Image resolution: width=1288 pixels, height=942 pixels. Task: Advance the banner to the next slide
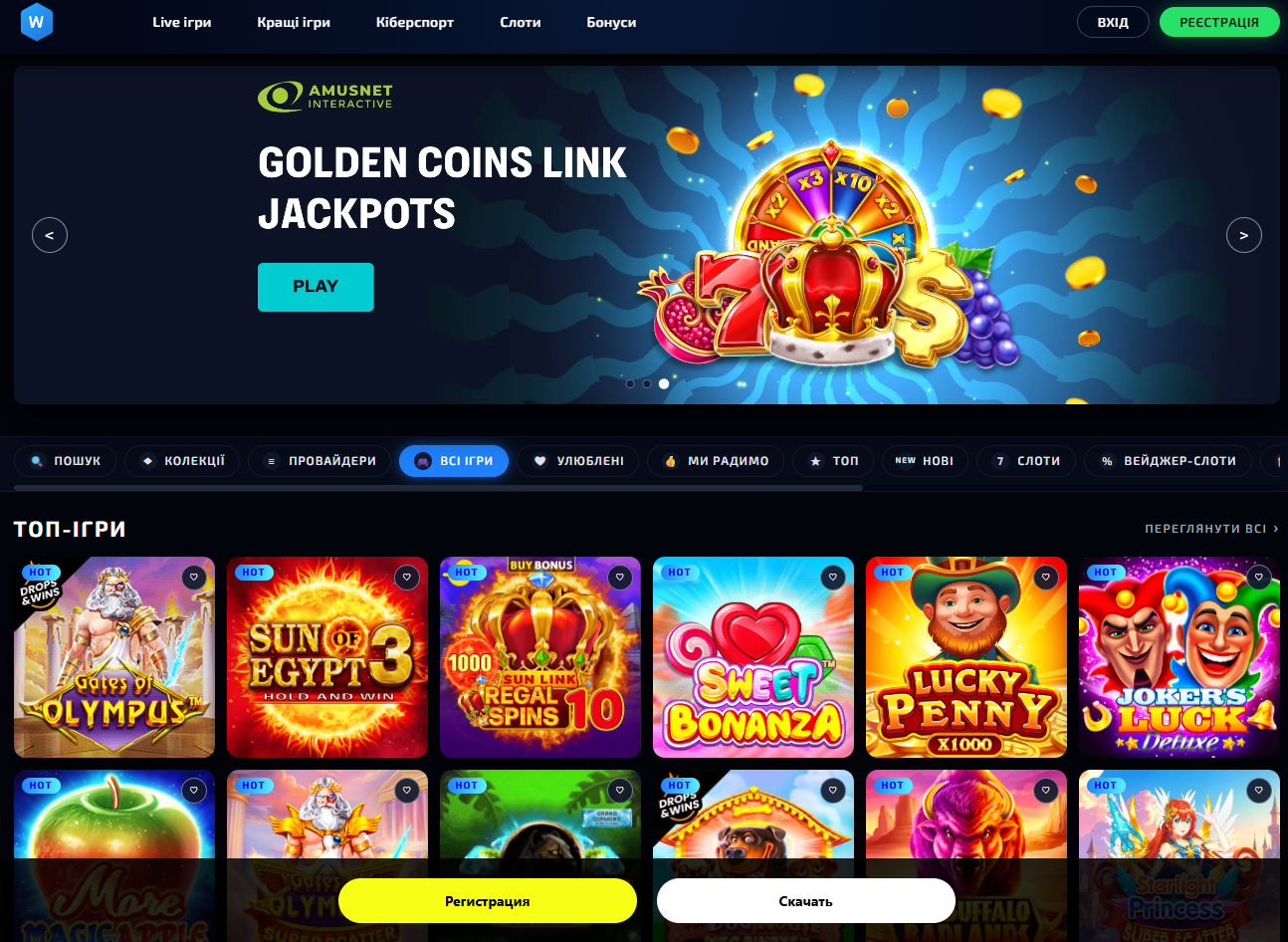tap(1243, 235)
